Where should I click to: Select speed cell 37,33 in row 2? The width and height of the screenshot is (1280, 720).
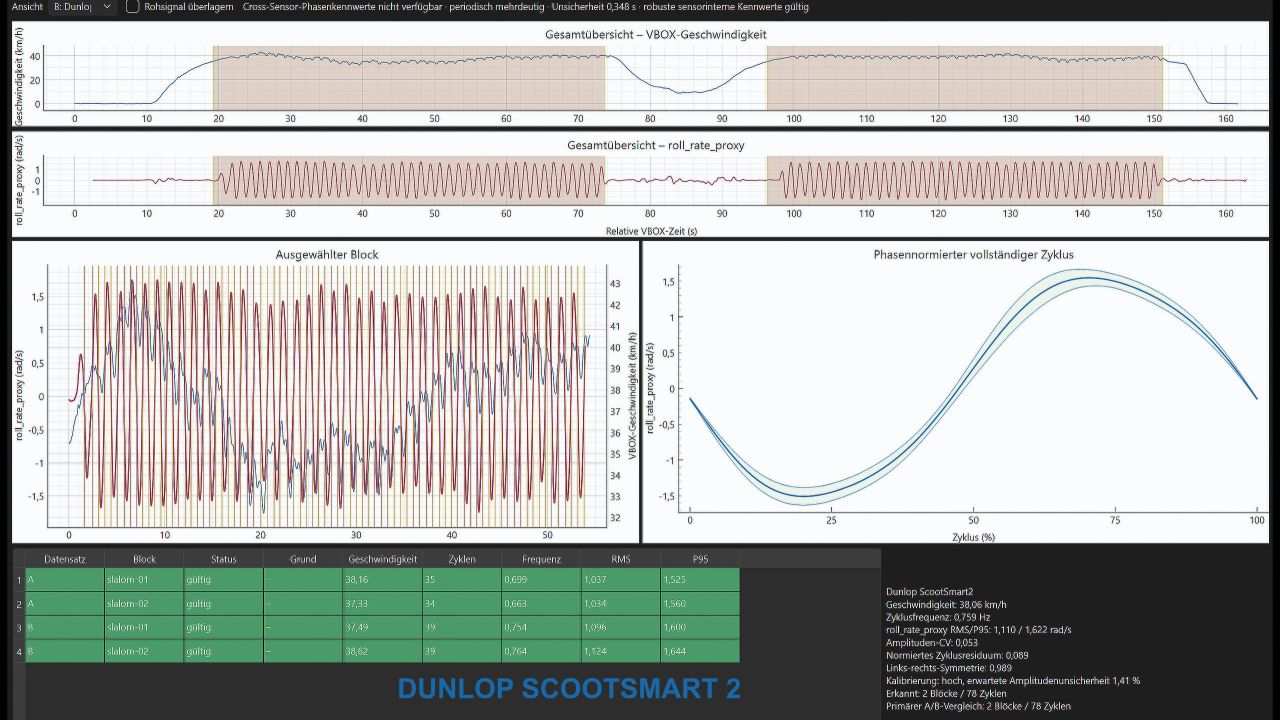[x=382, y=604]
